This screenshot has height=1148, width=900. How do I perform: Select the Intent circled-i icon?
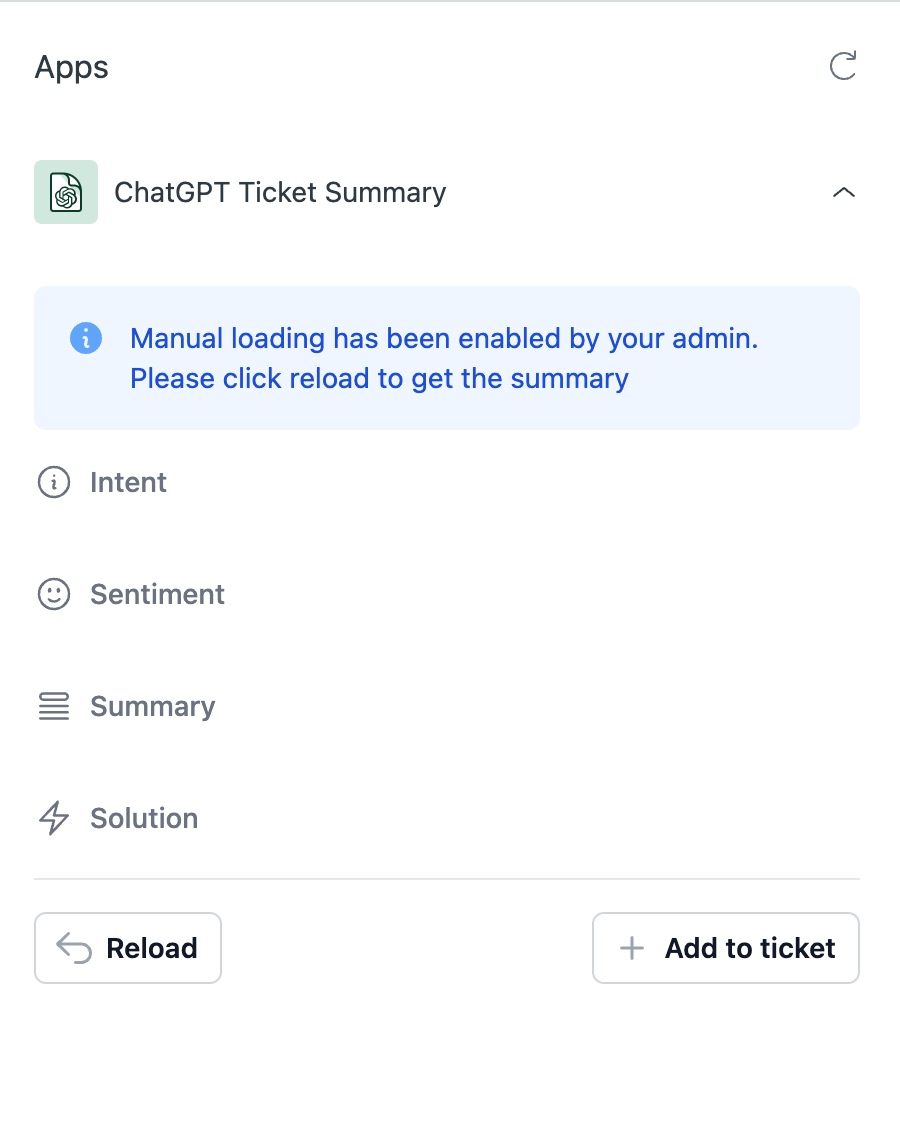point(54,482)
